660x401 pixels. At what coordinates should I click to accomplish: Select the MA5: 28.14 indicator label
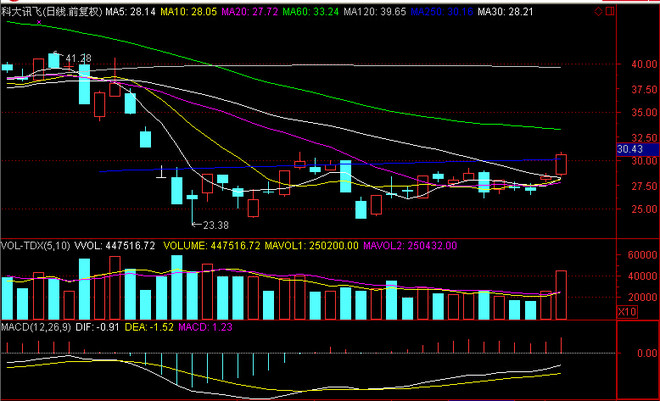tap(130, 12)
